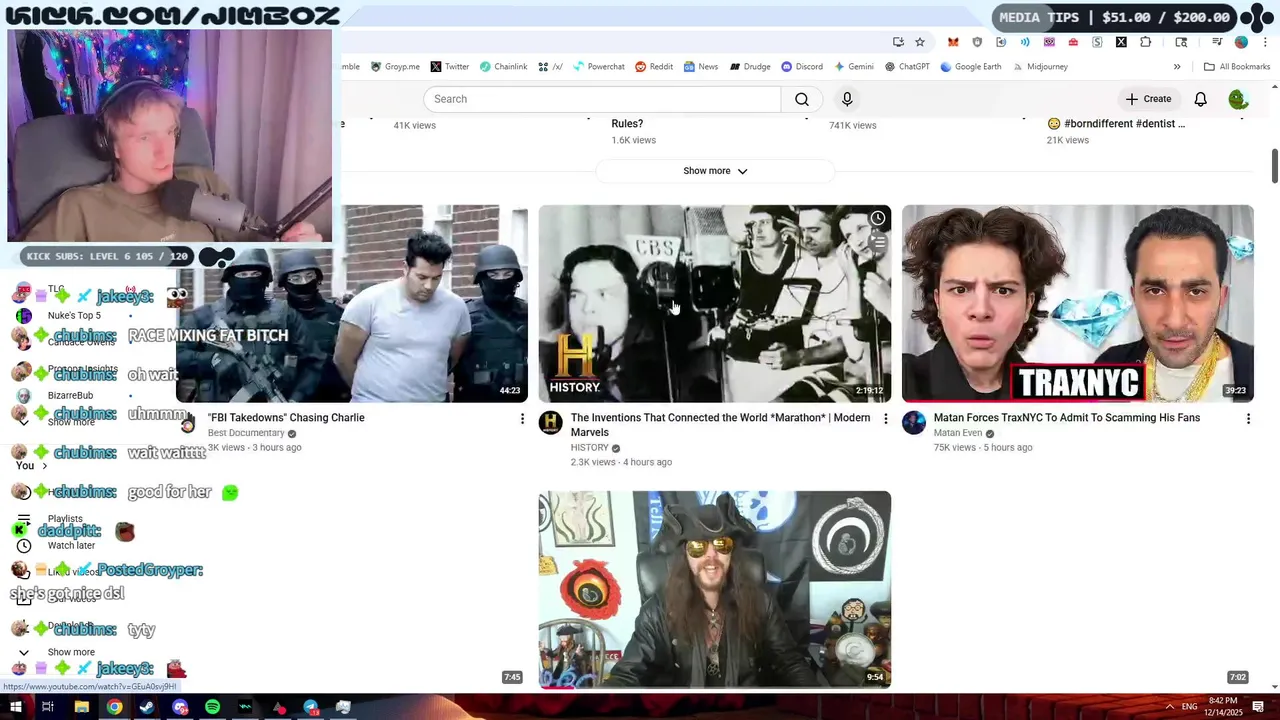Open the Groyp.me bookmark

pos(395,67)
